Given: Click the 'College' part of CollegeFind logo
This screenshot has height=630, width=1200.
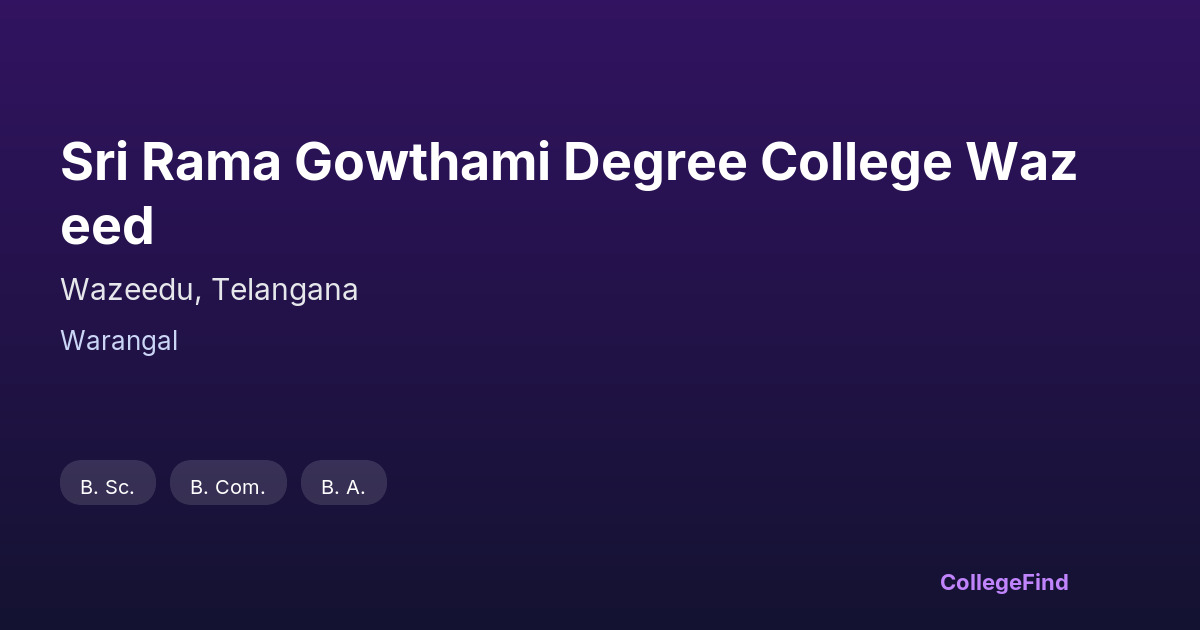Looking at the screenshot, I should tap(981, 582).
